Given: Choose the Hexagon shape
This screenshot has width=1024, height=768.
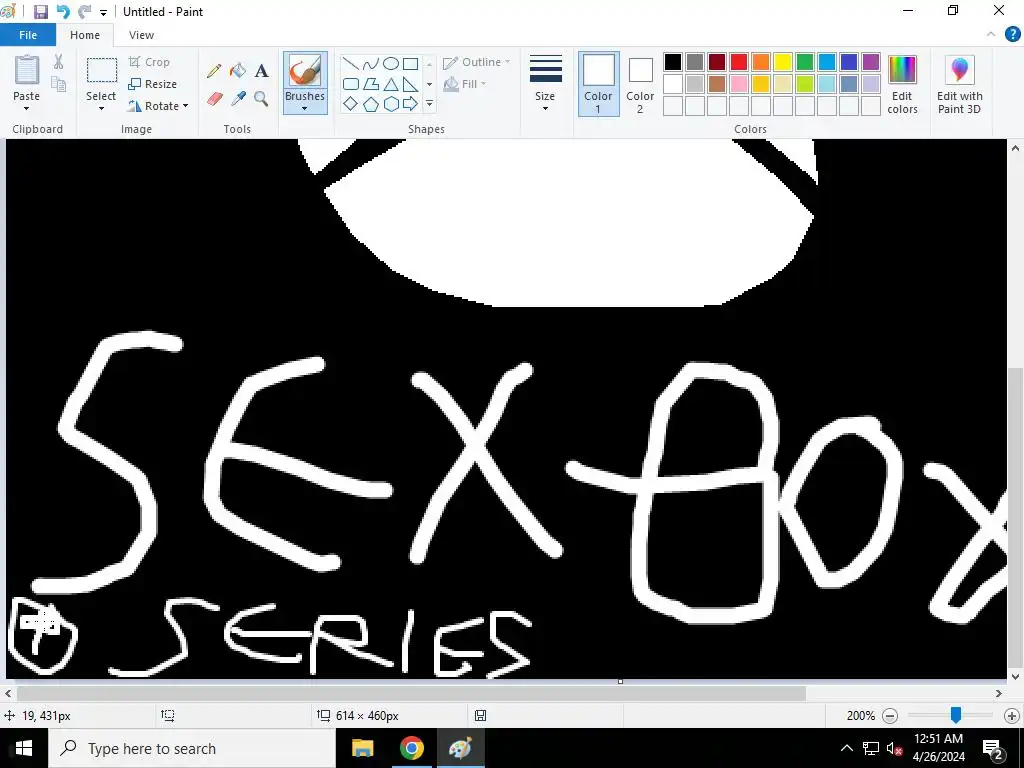Looking at the screenshot, I should tap(391, 104).
